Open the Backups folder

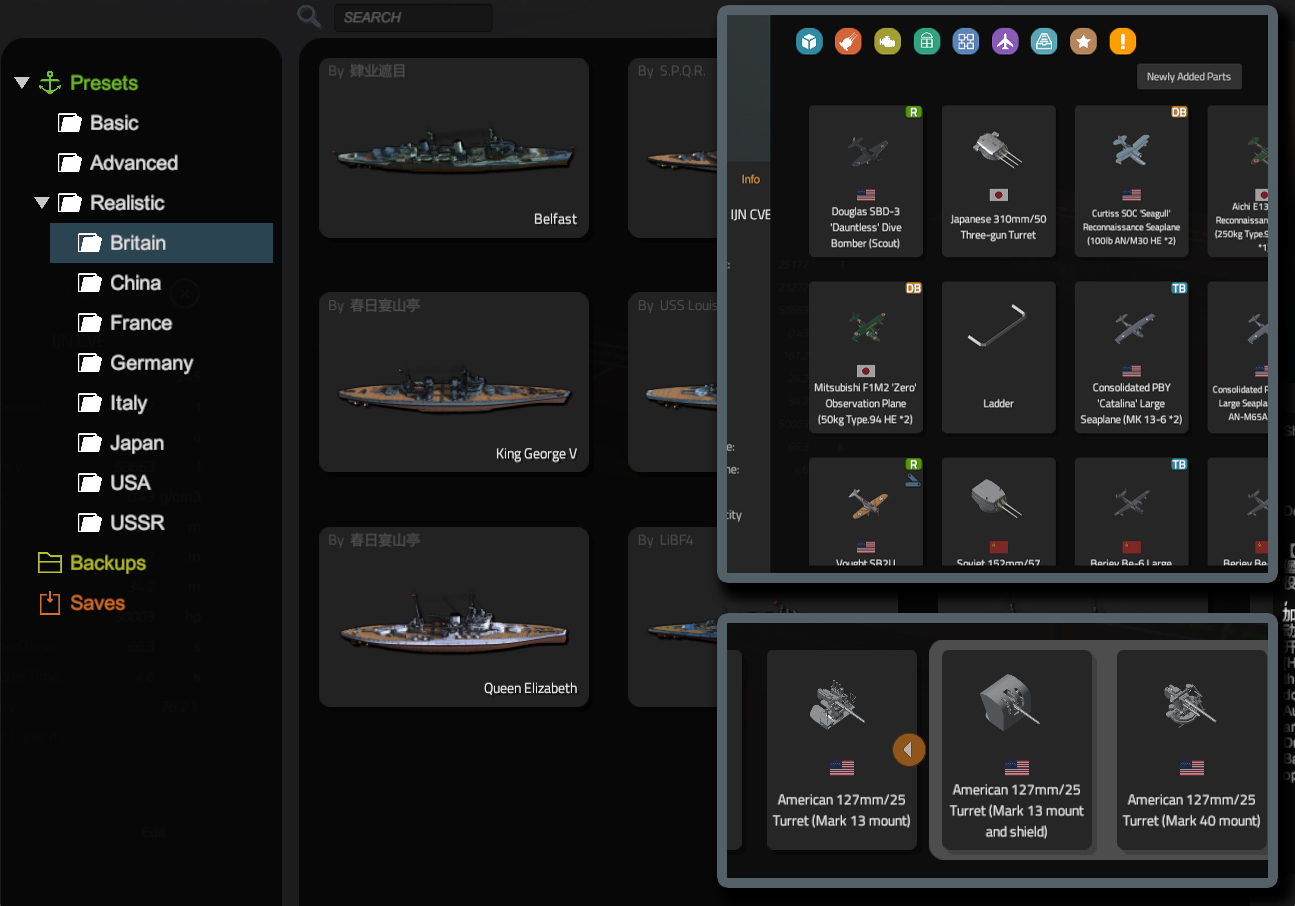pyautogui.click(x=107, y=563)
